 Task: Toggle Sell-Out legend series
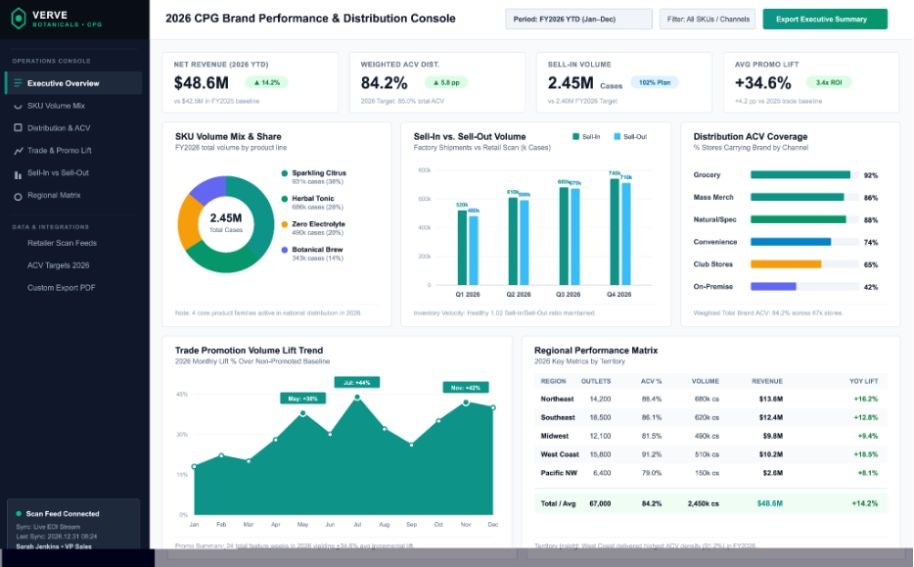coord(630,137)
